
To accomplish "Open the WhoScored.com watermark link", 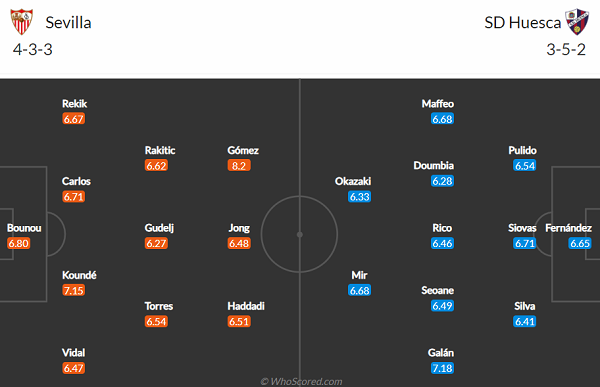I will pos(302,382).
